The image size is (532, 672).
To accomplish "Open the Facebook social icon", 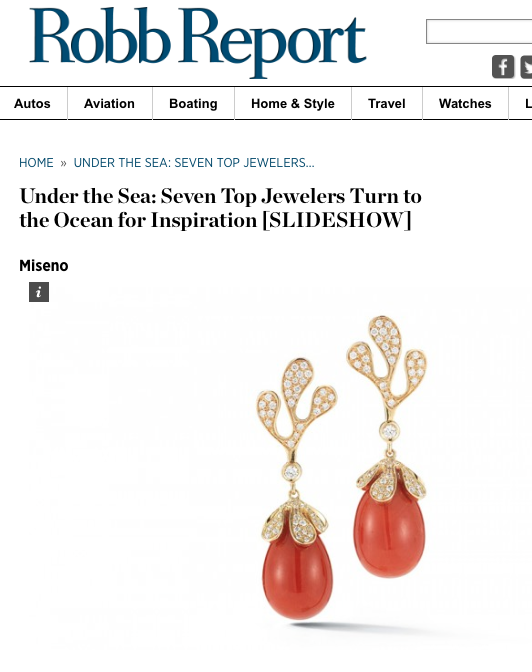I will 503,67.
